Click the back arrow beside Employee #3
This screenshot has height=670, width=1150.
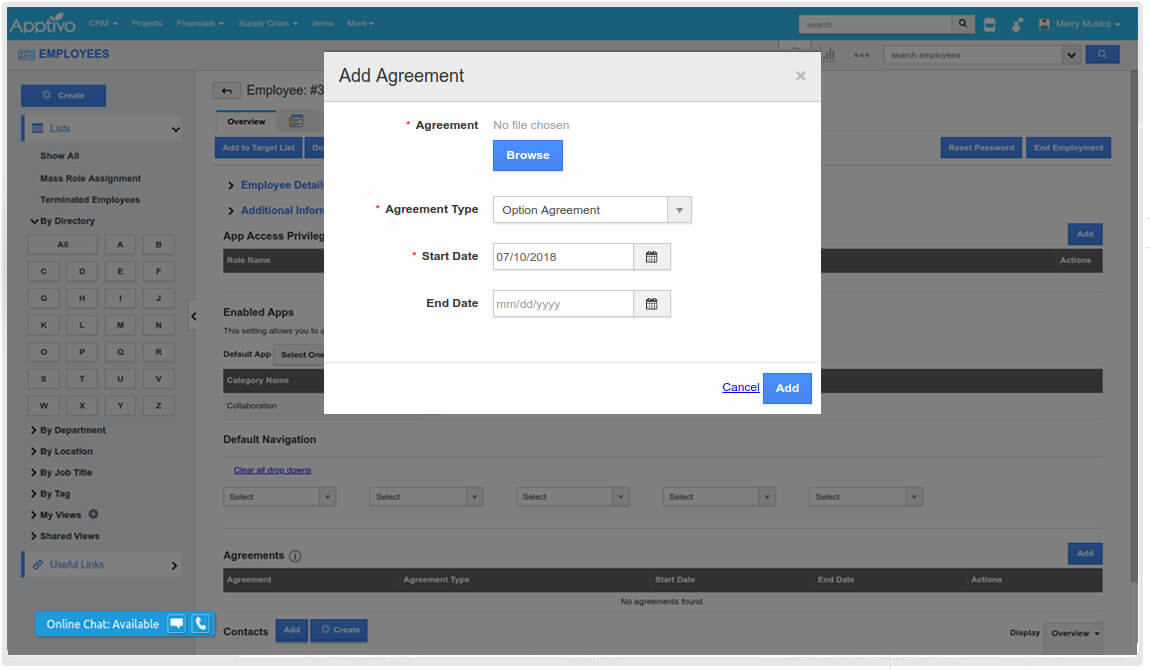[x=226, y=89]
